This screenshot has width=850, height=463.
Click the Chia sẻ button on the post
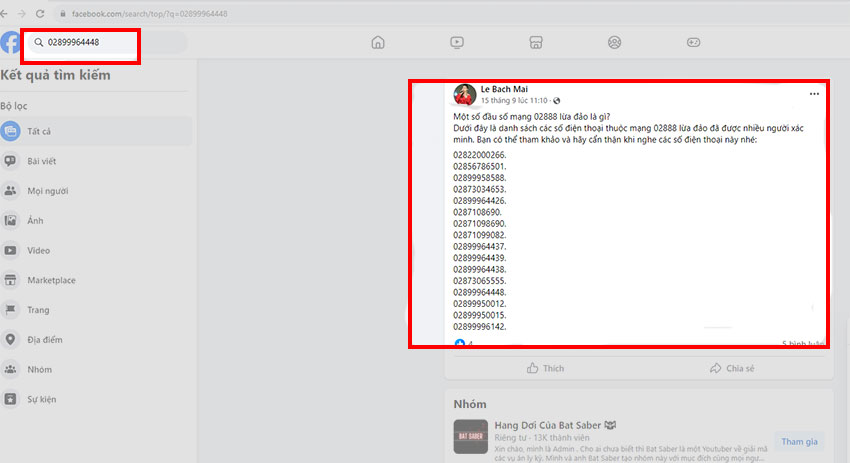[732, 368]
